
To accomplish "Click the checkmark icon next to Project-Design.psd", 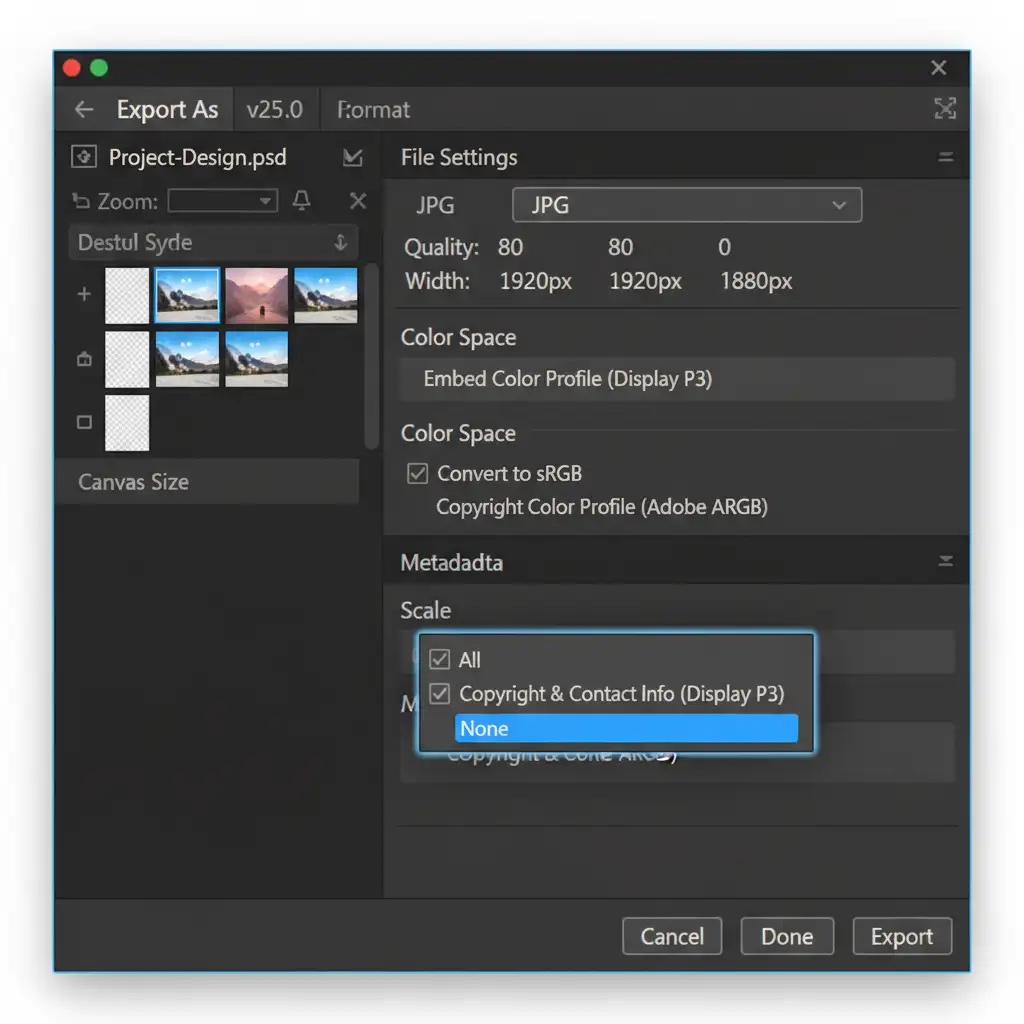I will (352, 157).
